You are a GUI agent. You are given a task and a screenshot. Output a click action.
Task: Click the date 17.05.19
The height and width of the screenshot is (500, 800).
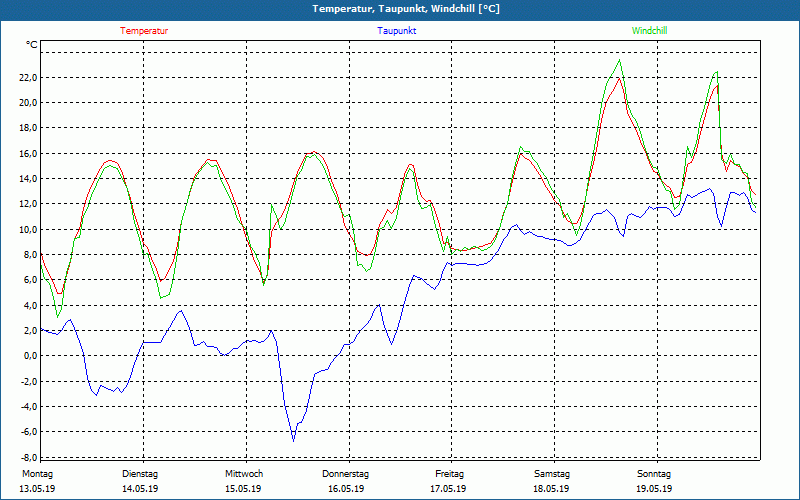pyautogui.click(x=448, y=489)
